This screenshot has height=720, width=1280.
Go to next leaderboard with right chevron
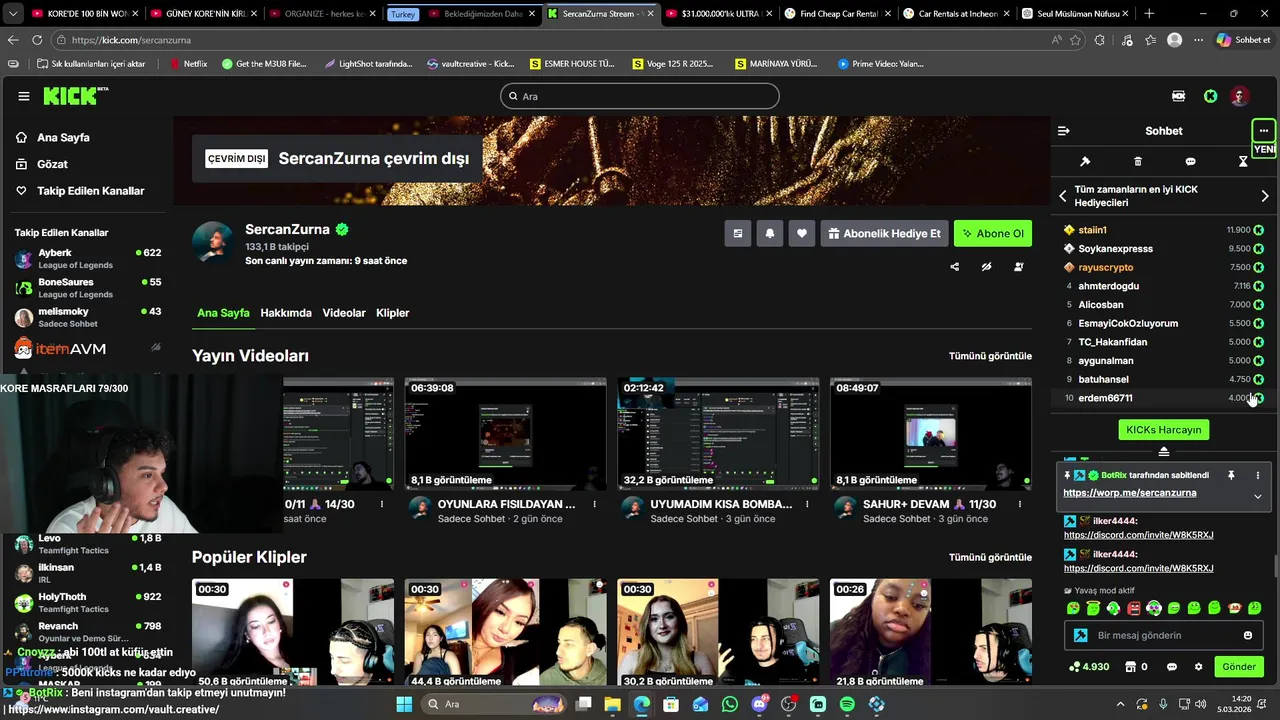click(x=1265, y=196)
